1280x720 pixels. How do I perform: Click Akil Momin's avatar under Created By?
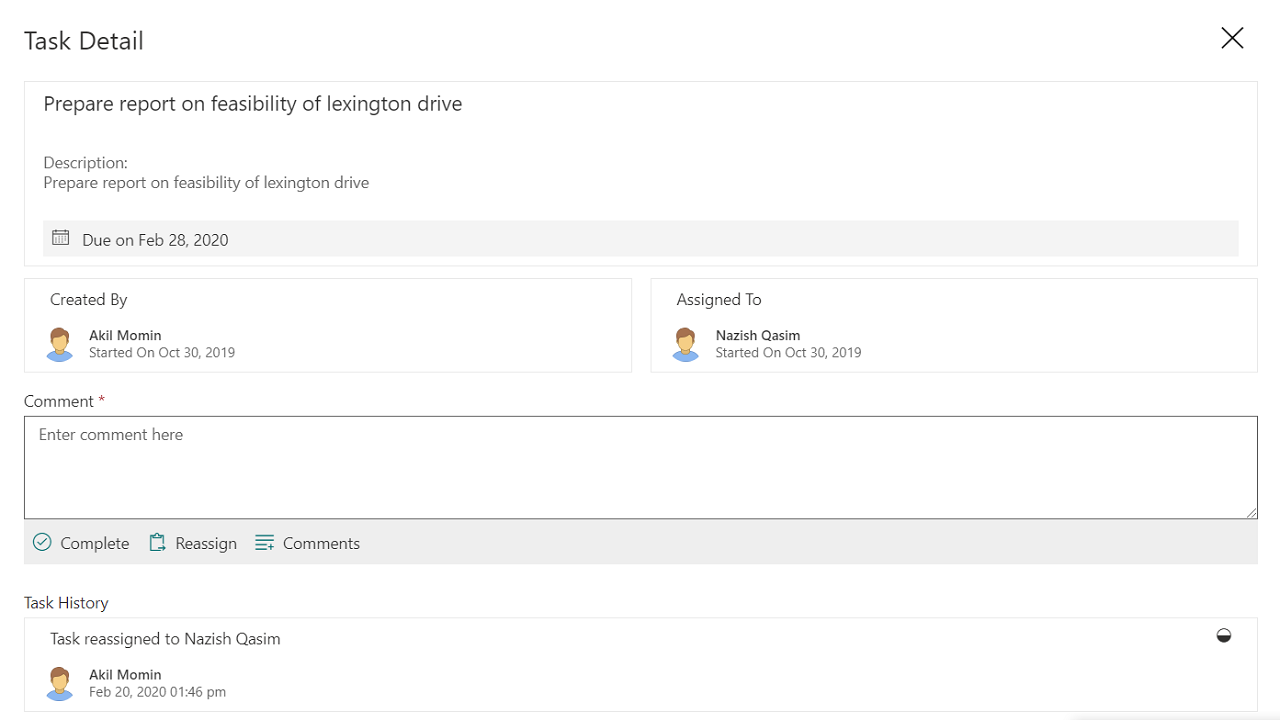tap(60, 344)
